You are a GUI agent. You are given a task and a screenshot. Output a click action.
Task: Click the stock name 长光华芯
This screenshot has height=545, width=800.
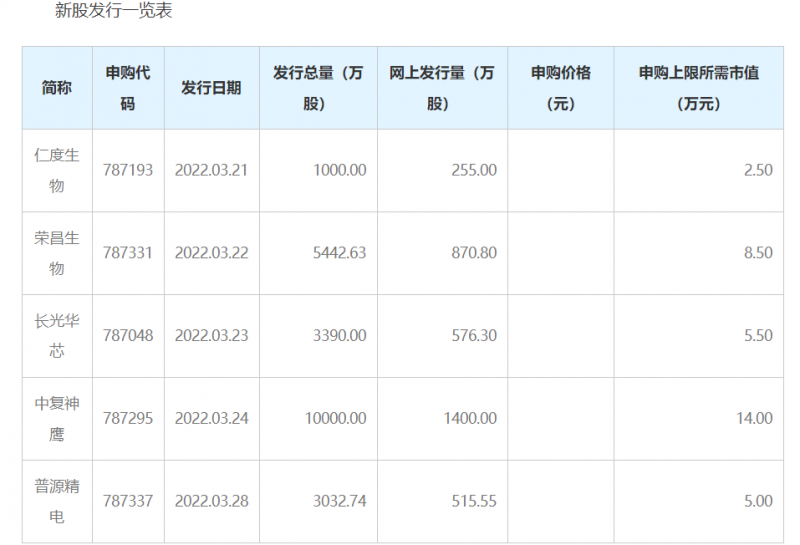coord(57,335)
